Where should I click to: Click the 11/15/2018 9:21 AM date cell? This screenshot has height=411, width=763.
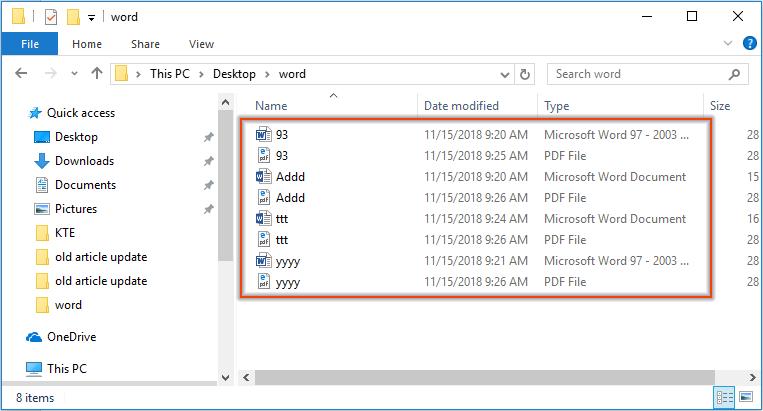point(475,261)
